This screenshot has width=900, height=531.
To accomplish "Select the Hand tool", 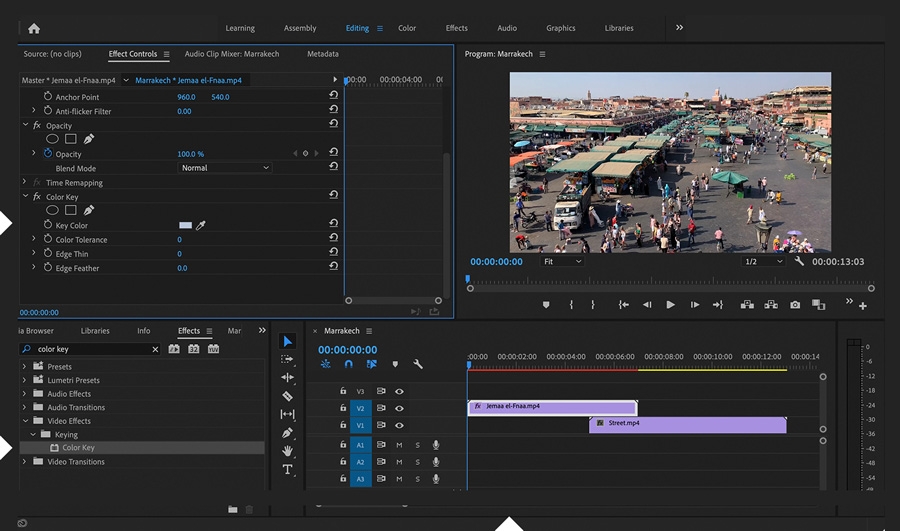I will coord(288,451).
